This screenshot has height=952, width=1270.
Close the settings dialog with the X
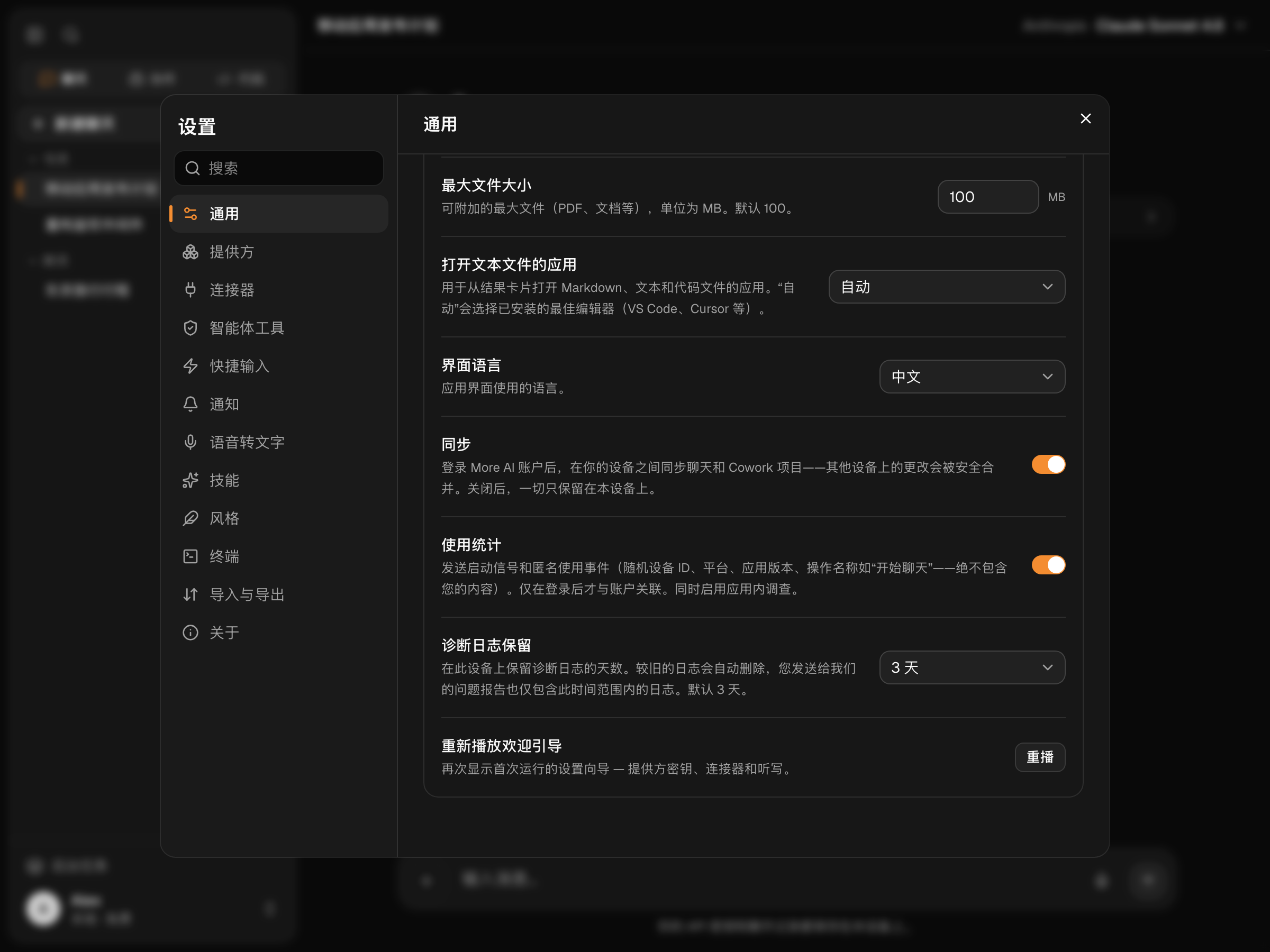[x=1085, y=119]
